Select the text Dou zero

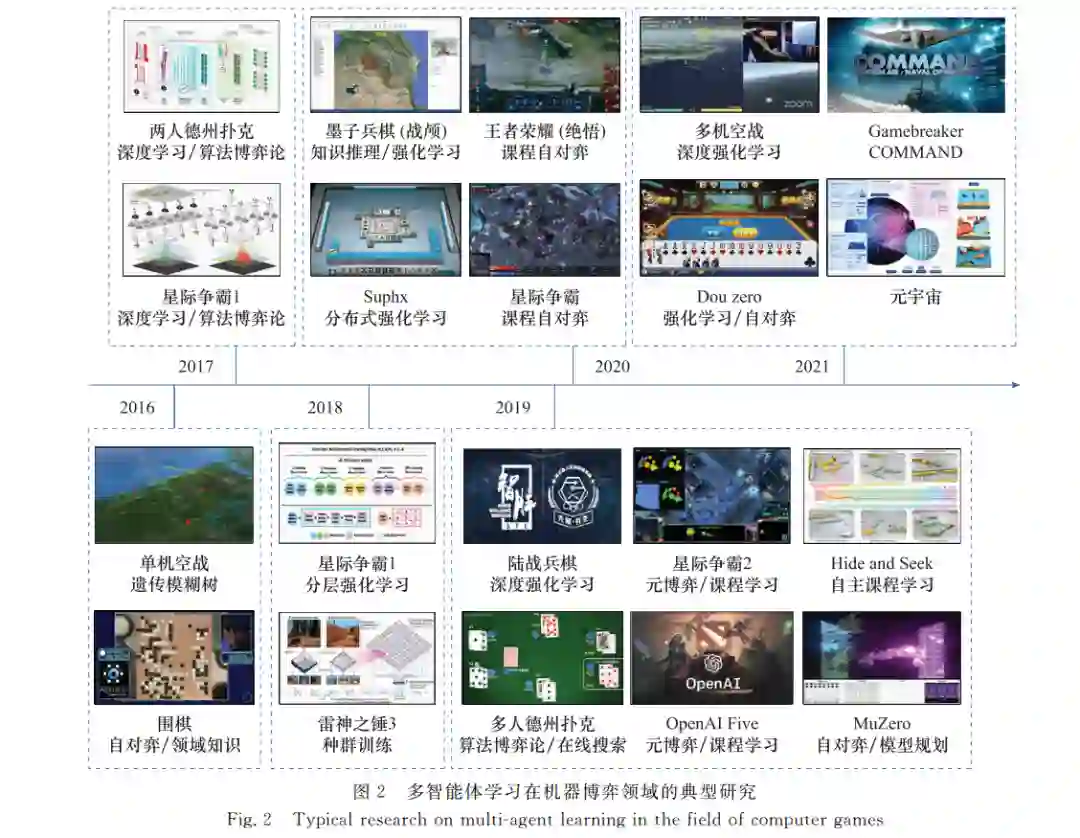pos(729,297)
